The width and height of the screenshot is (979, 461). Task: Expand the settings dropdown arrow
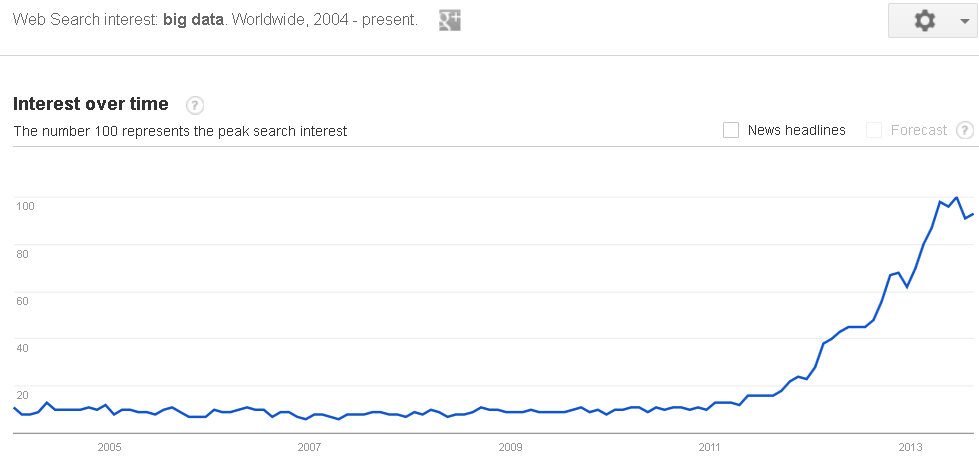tap(963, 21)
